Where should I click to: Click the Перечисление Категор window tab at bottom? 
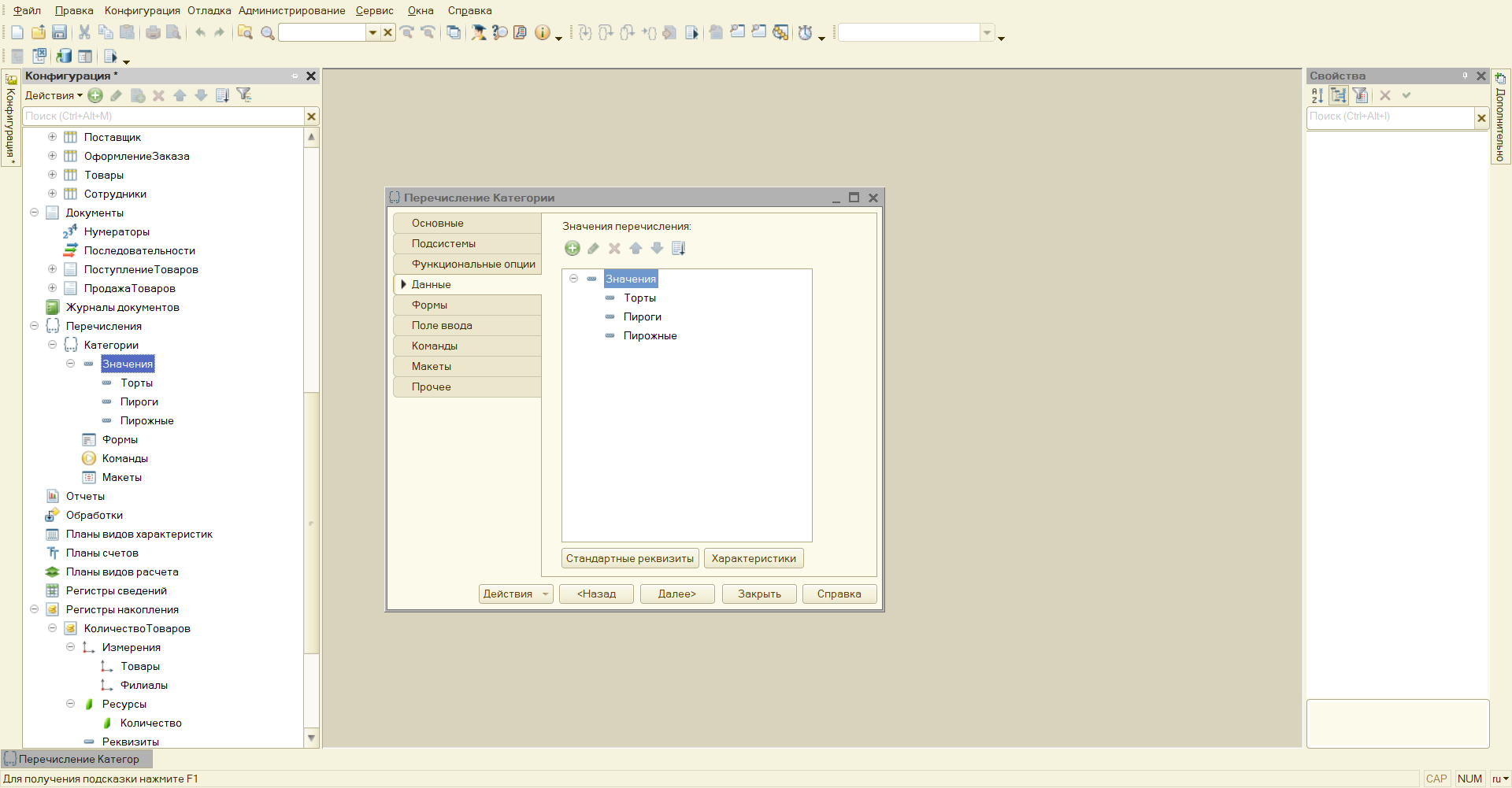click(76, 759)
